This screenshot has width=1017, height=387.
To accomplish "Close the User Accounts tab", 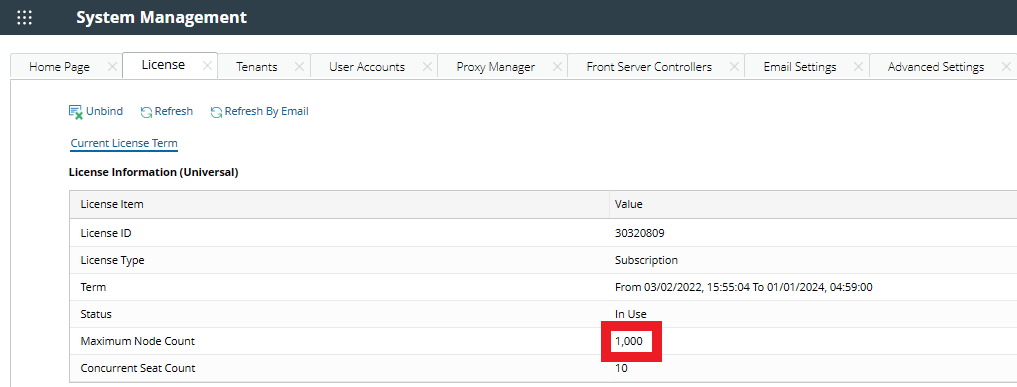I will coord(427,67).
